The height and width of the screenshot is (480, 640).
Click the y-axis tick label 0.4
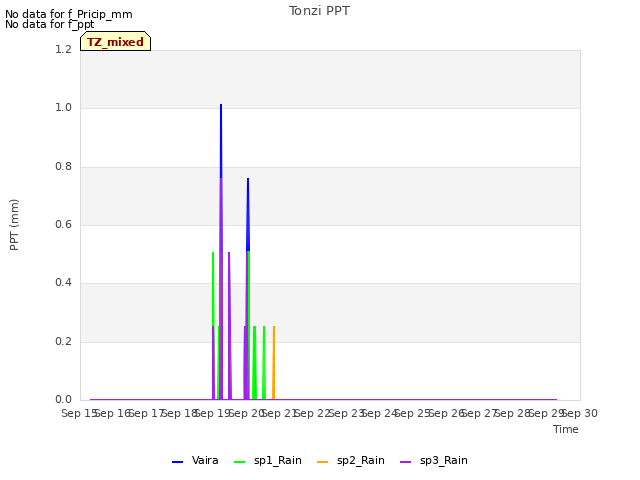64,282
